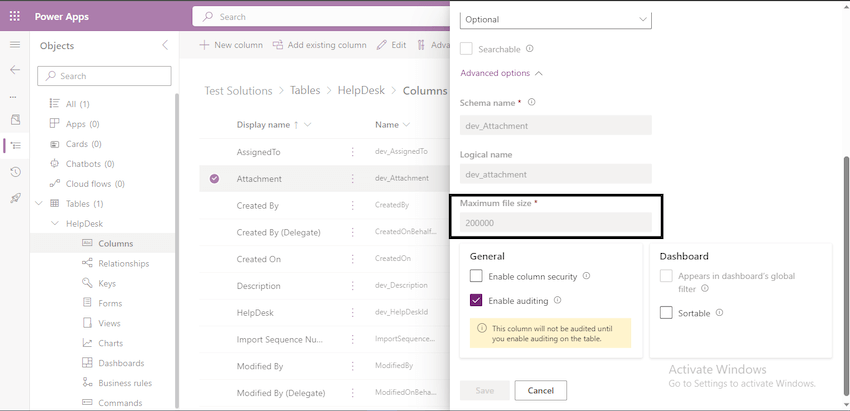Collapse the Tables tree node
The height and width of the screenshot is (411, 850).
(x=39, y=203)
